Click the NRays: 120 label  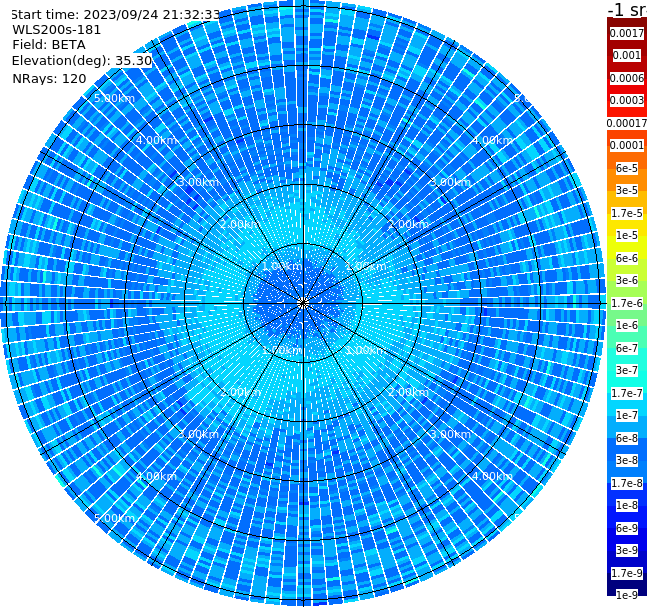click(49, 78)
